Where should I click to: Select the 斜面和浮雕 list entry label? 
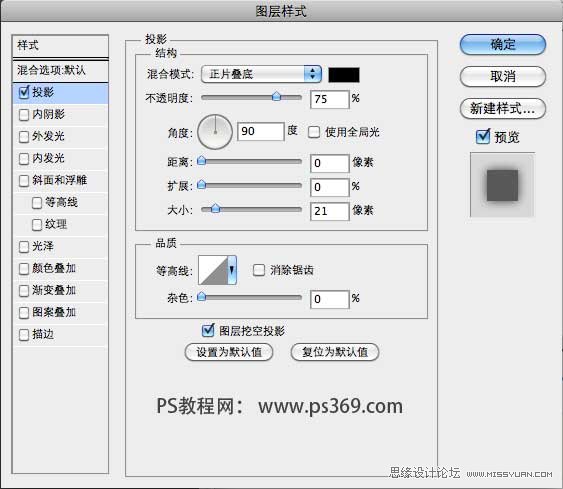tap(60, 180)
